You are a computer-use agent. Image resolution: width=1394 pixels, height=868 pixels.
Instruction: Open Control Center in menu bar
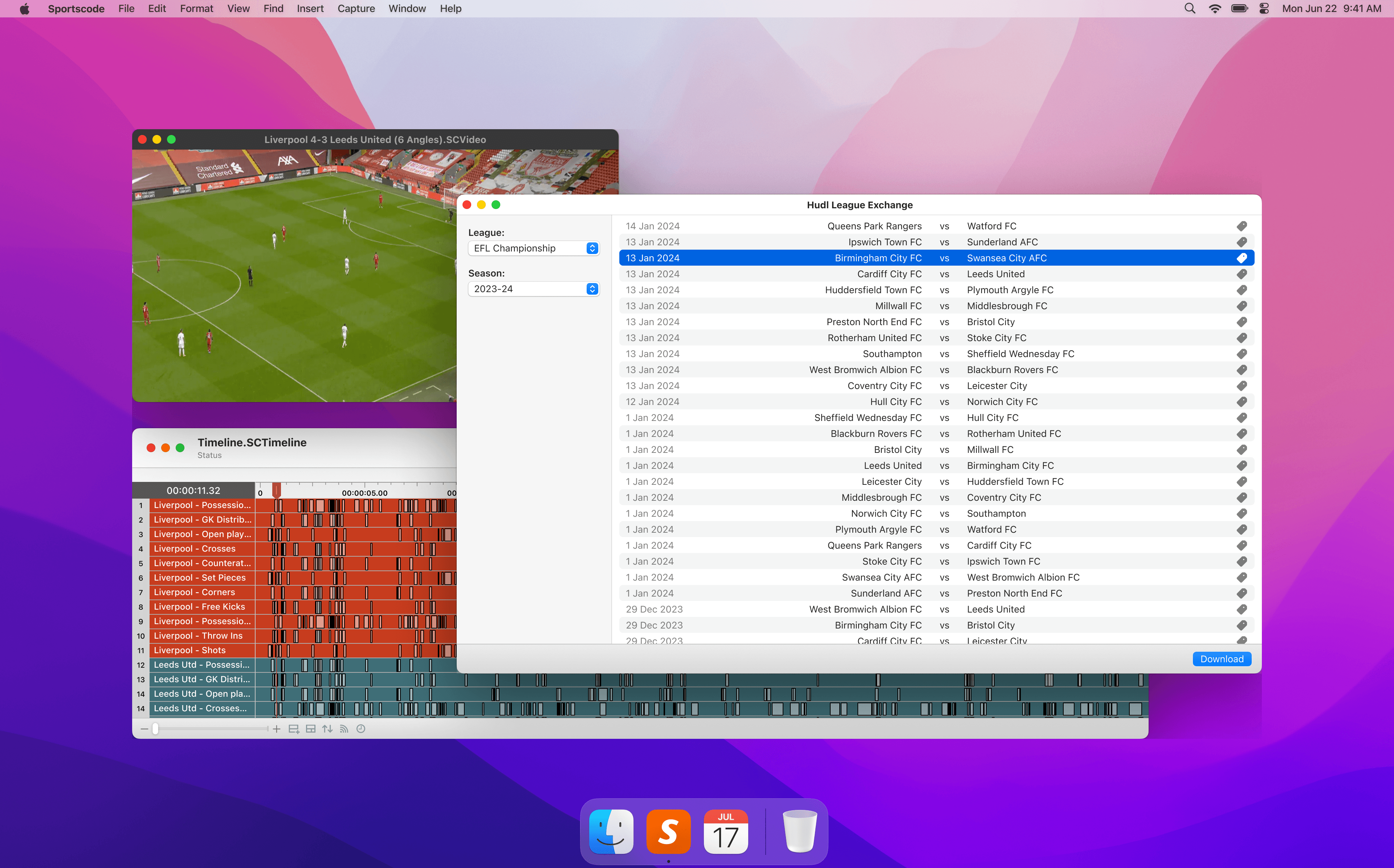(x=1264, y=9)
